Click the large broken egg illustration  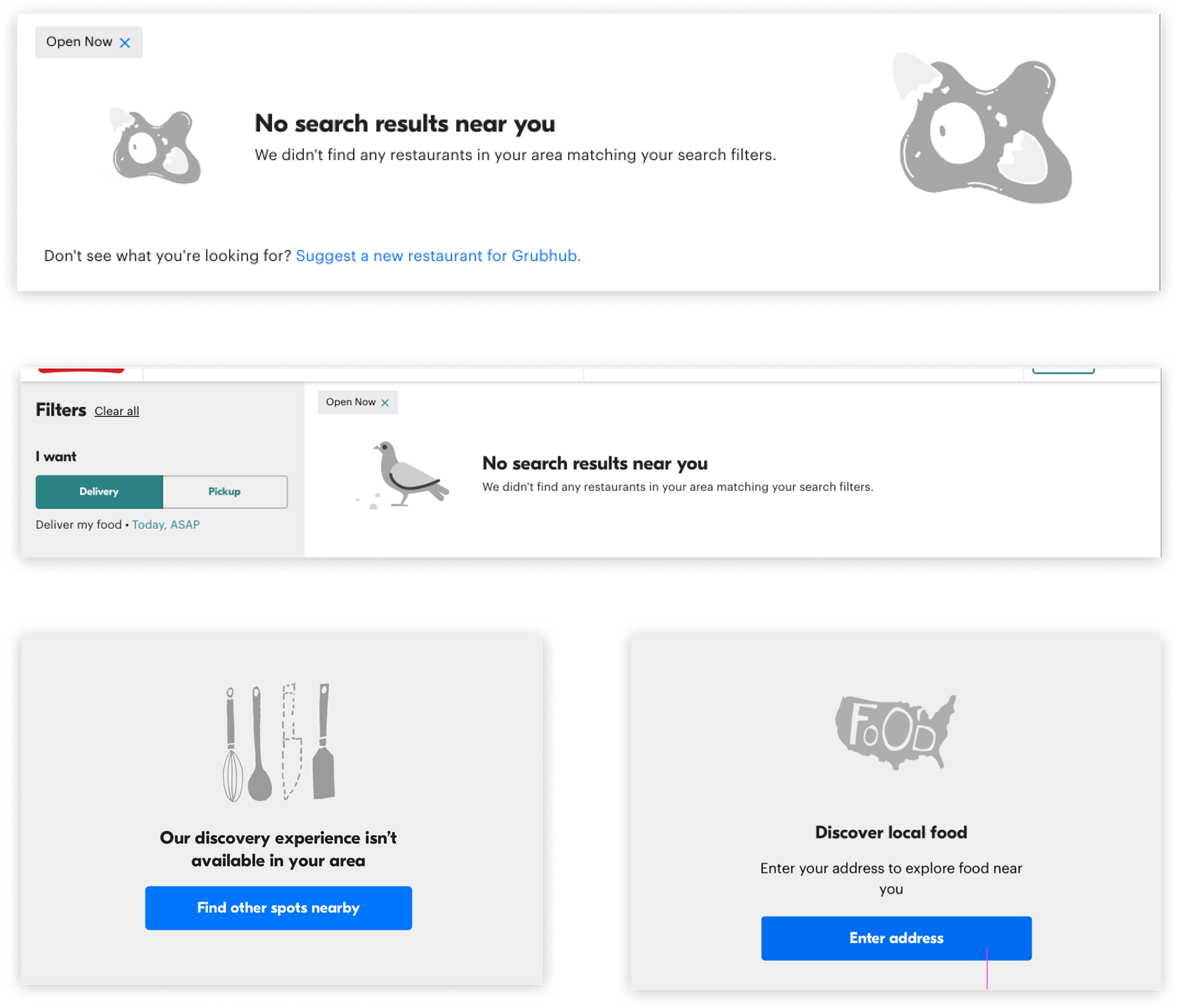point(982,128)
